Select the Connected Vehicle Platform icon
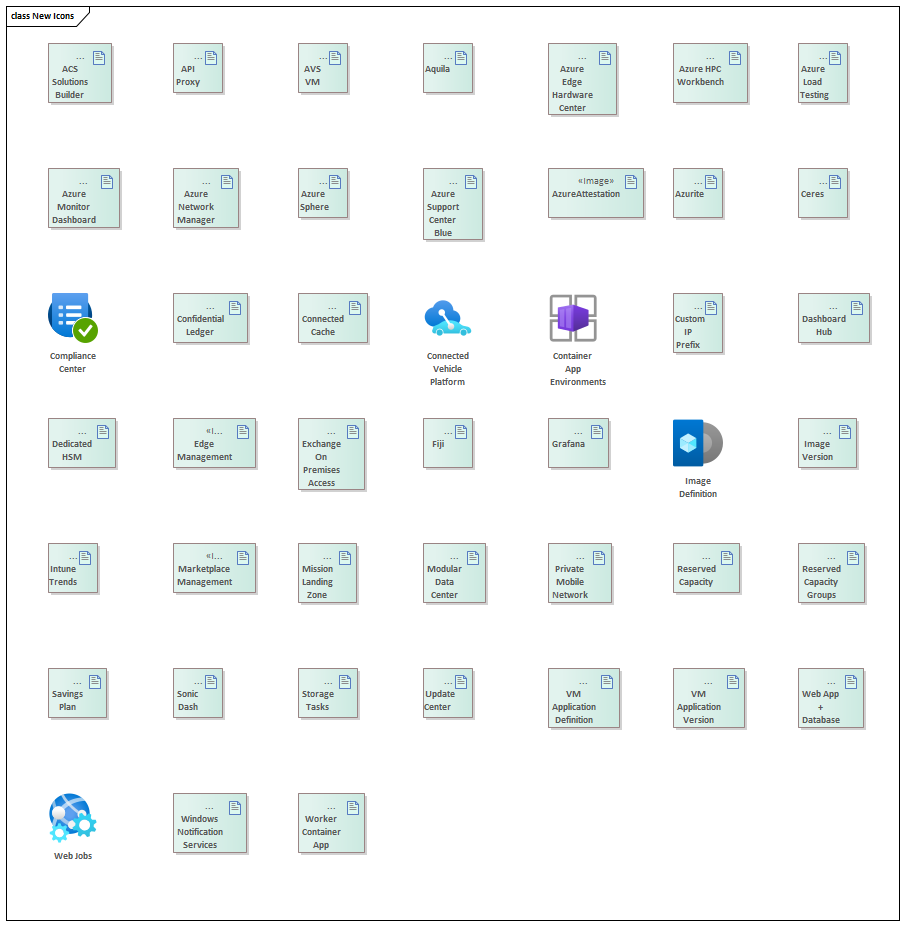Screen dimensions: 905x926 [x=448, y=318]
